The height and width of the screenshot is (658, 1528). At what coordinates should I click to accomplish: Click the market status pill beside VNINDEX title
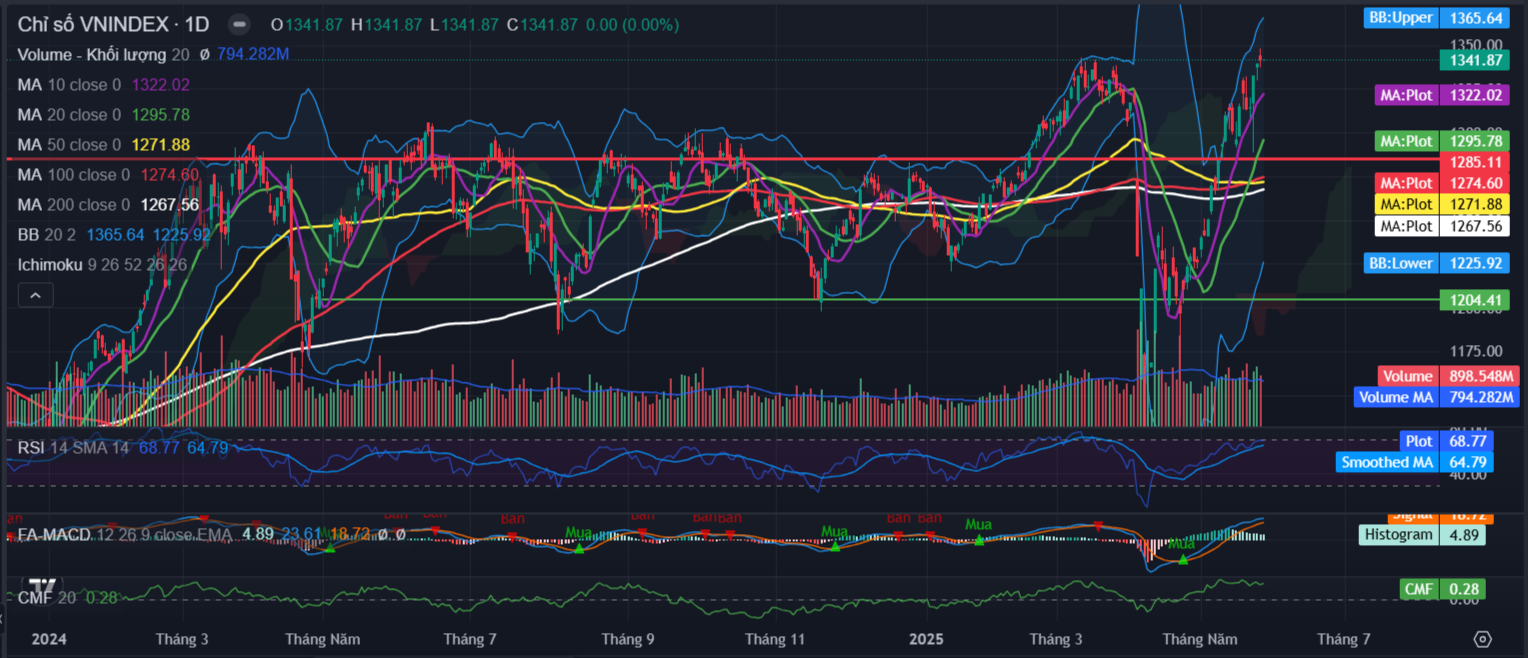click(x=239, y=24)
